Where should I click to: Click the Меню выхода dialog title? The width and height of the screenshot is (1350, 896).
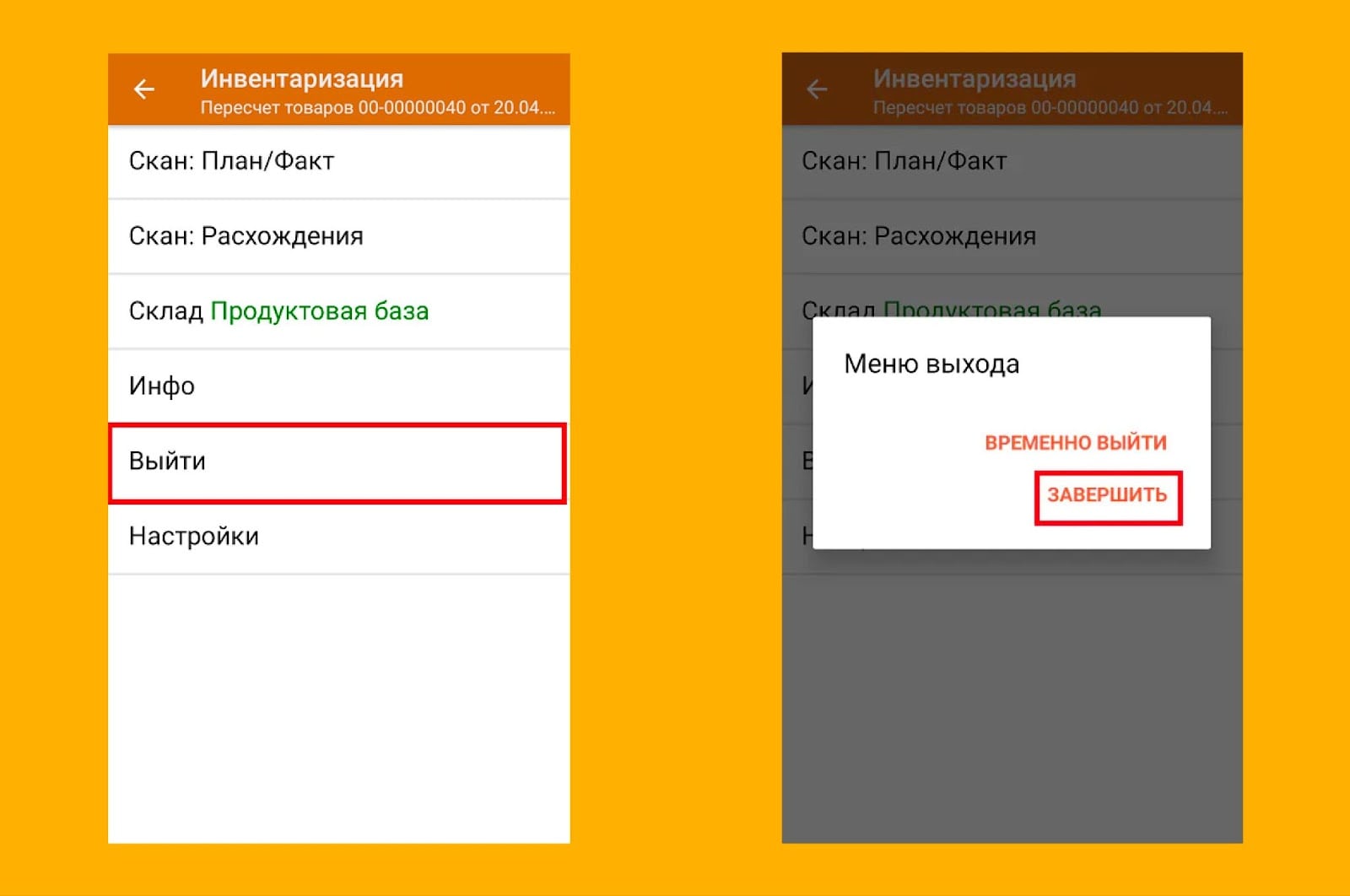click(931, 364)
